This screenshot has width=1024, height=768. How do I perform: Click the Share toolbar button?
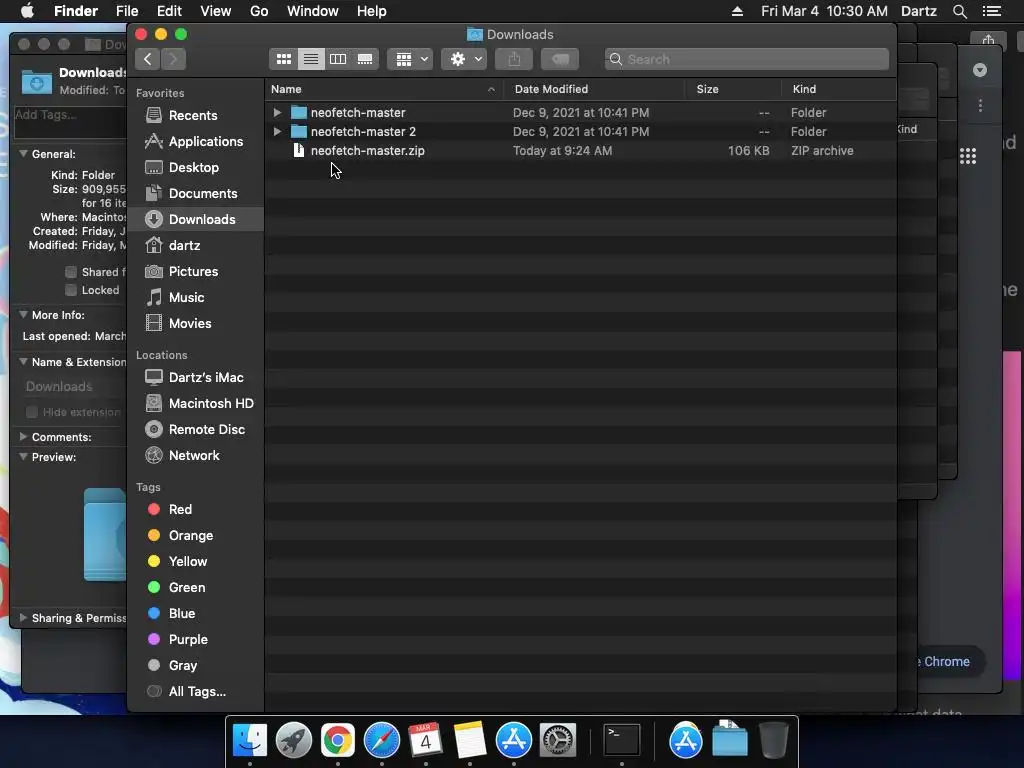click(514, 59)
